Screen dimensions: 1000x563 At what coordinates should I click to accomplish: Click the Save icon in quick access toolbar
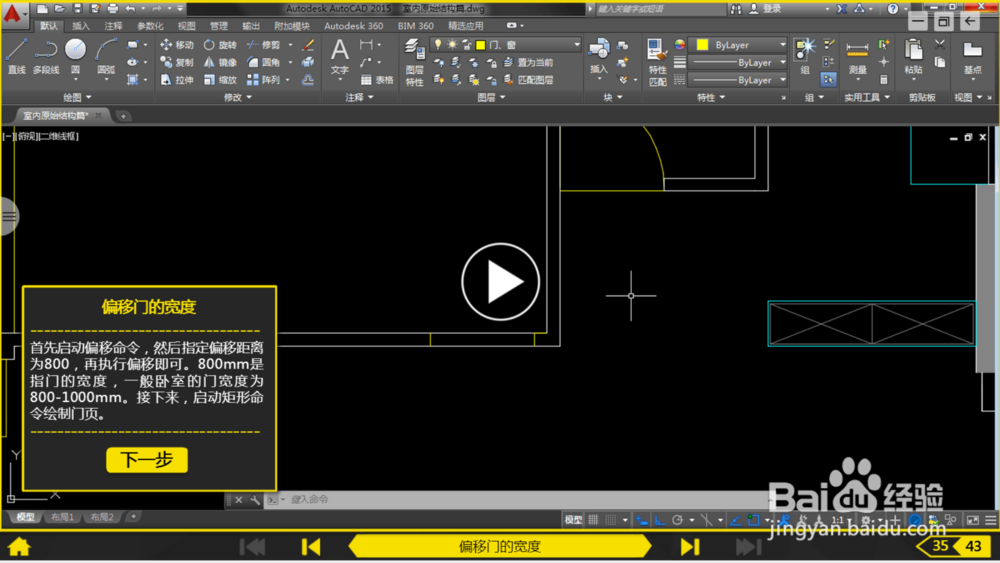[77, 8]
